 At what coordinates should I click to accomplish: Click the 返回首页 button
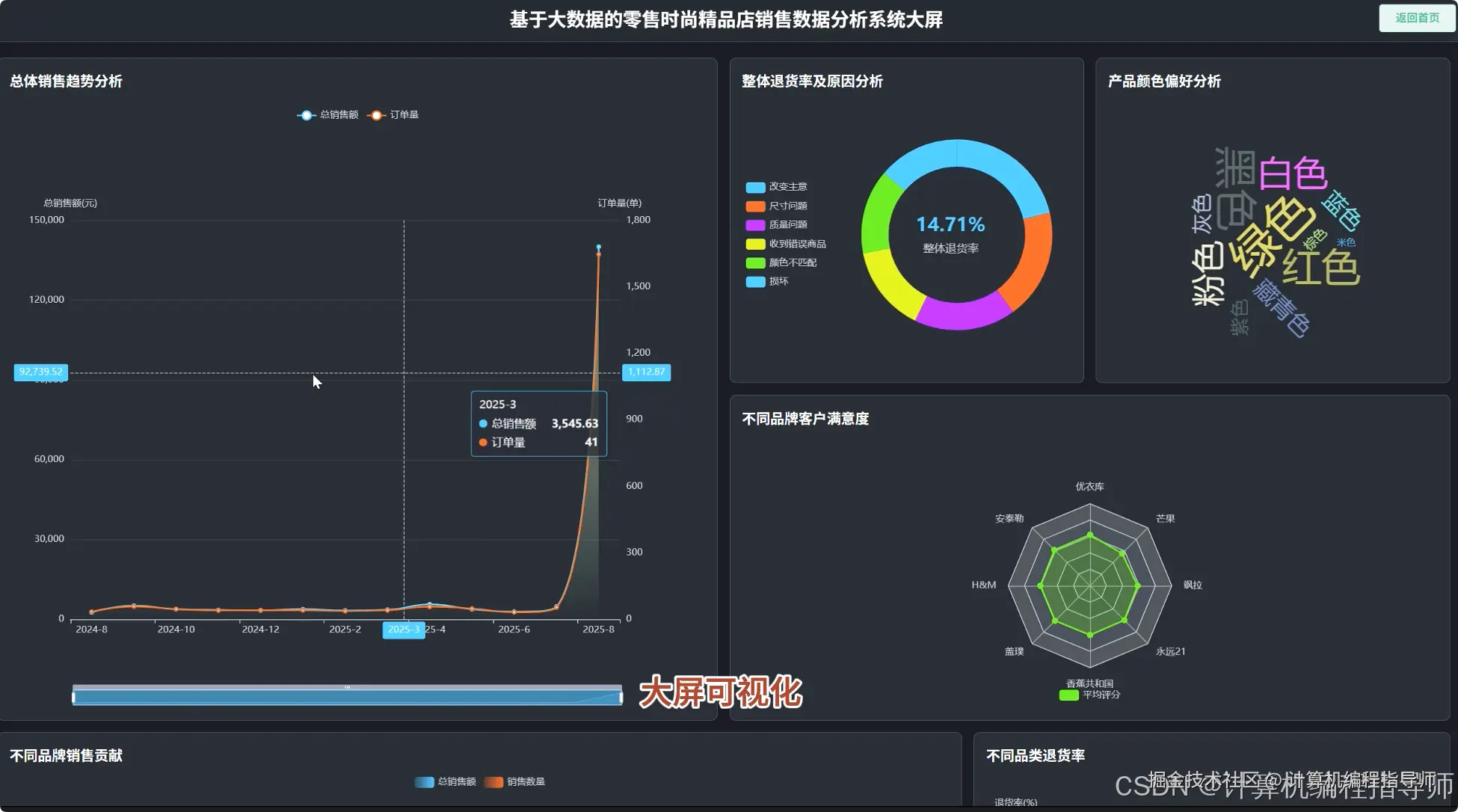pos(1416,17)
